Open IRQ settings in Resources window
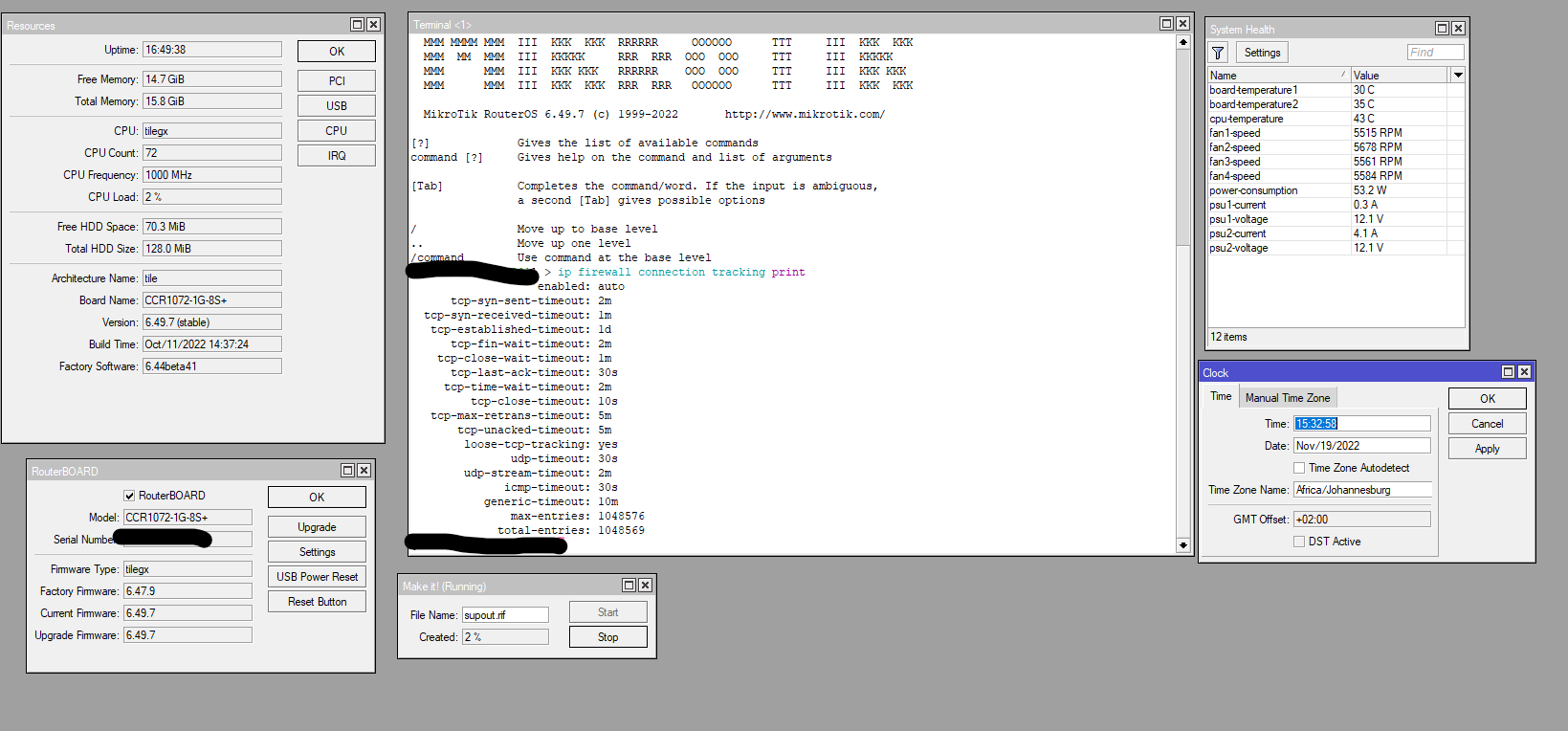Screen dimensions: 1568x731 click(337, 156)
